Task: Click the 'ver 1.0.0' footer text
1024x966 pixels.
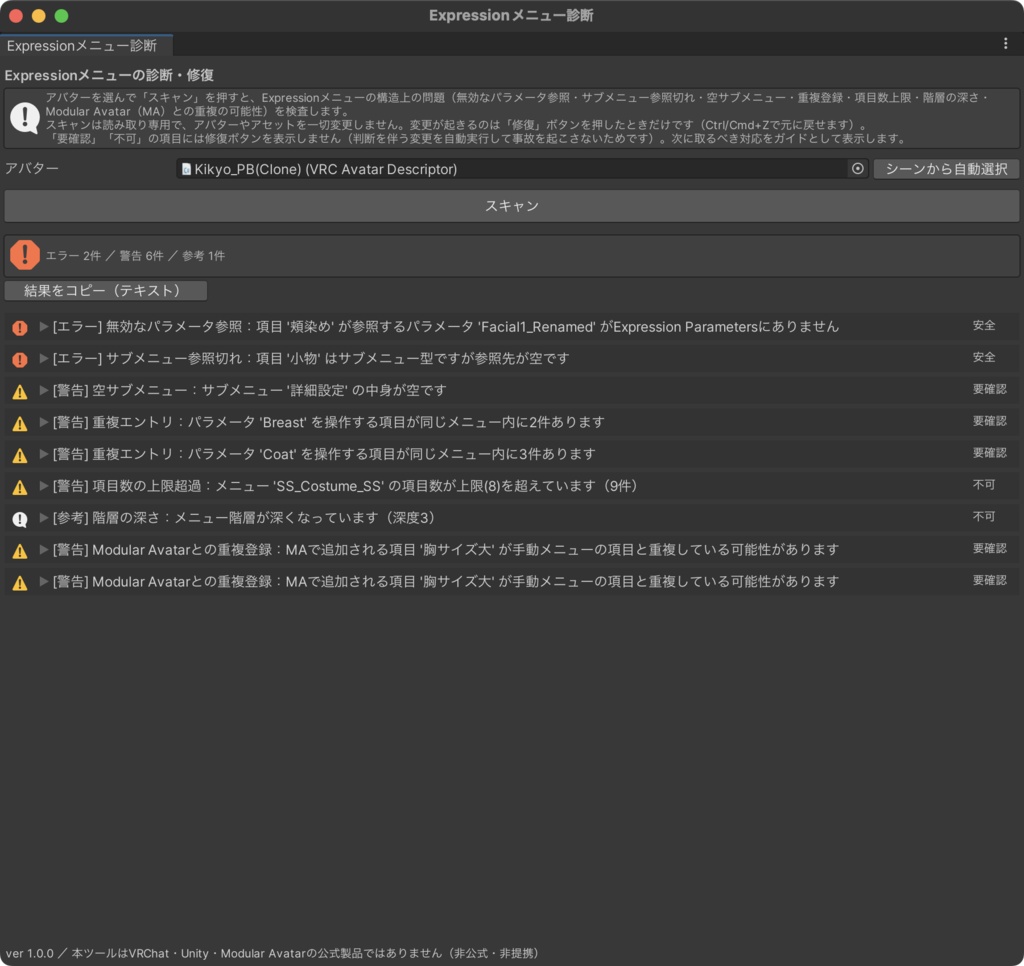Action: (29, 954)
